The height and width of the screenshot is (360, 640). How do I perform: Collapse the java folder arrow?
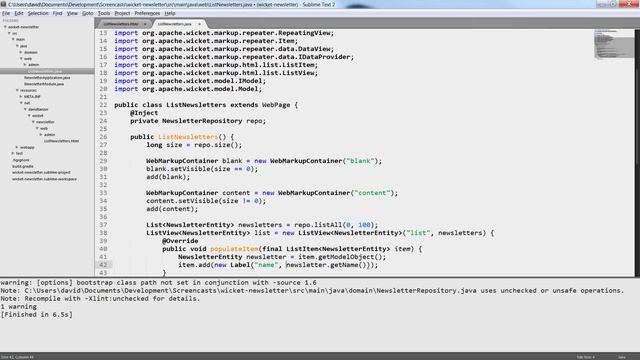coord(18,46)
